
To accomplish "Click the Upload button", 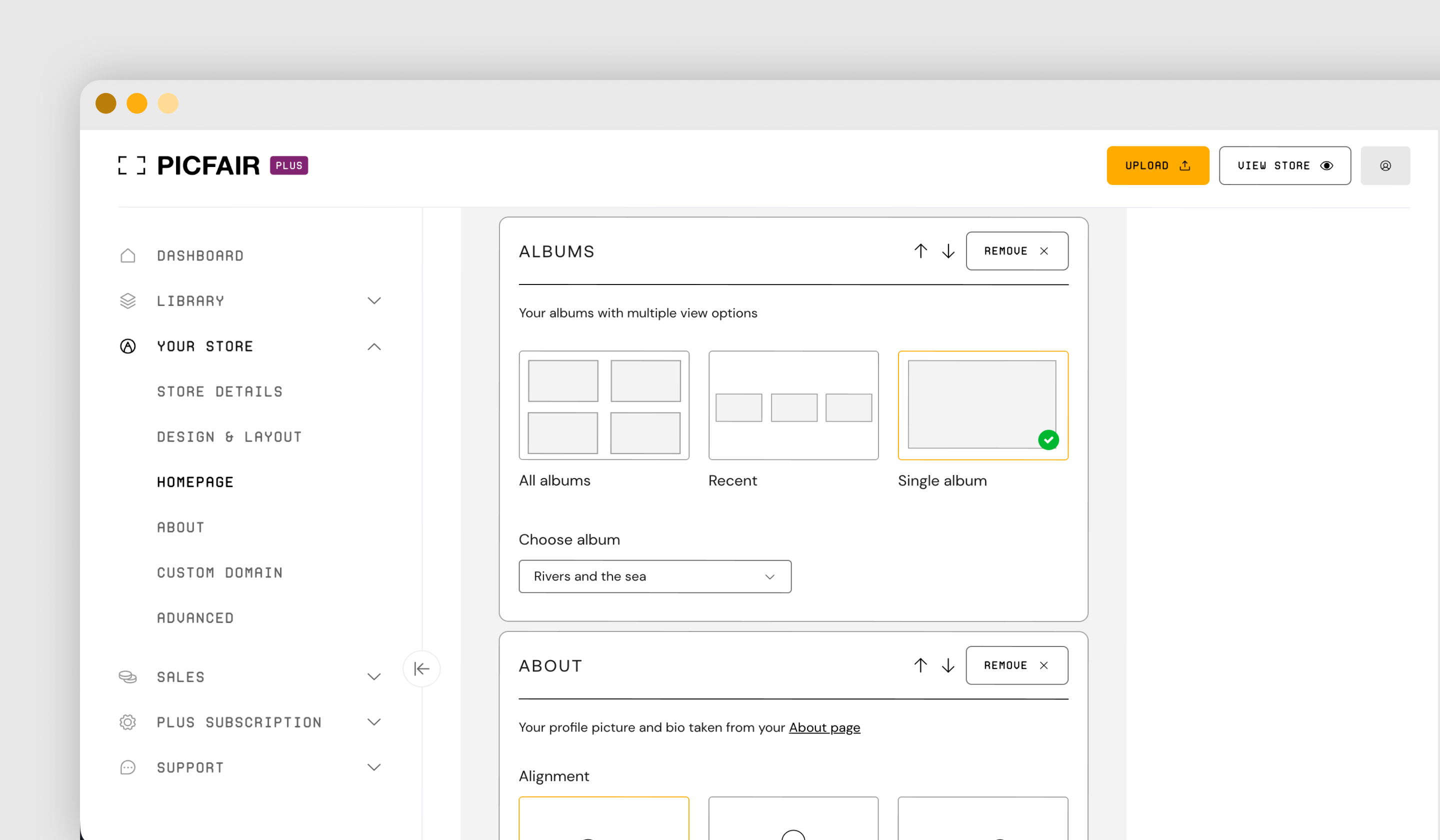I will (1157, 165).
